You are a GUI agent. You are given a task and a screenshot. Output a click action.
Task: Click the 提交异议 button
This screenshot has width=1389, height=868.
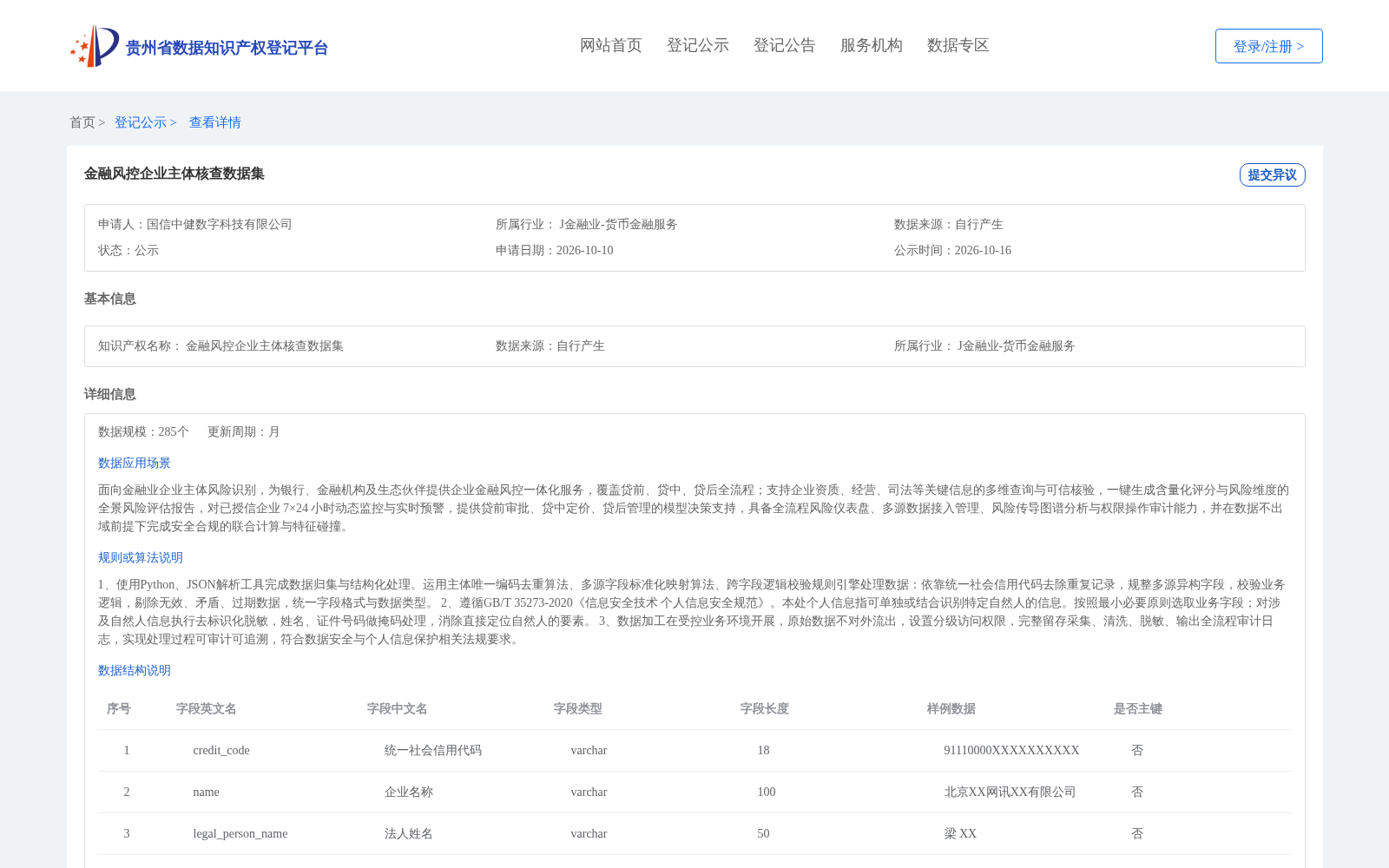[x=1272, y=174]
